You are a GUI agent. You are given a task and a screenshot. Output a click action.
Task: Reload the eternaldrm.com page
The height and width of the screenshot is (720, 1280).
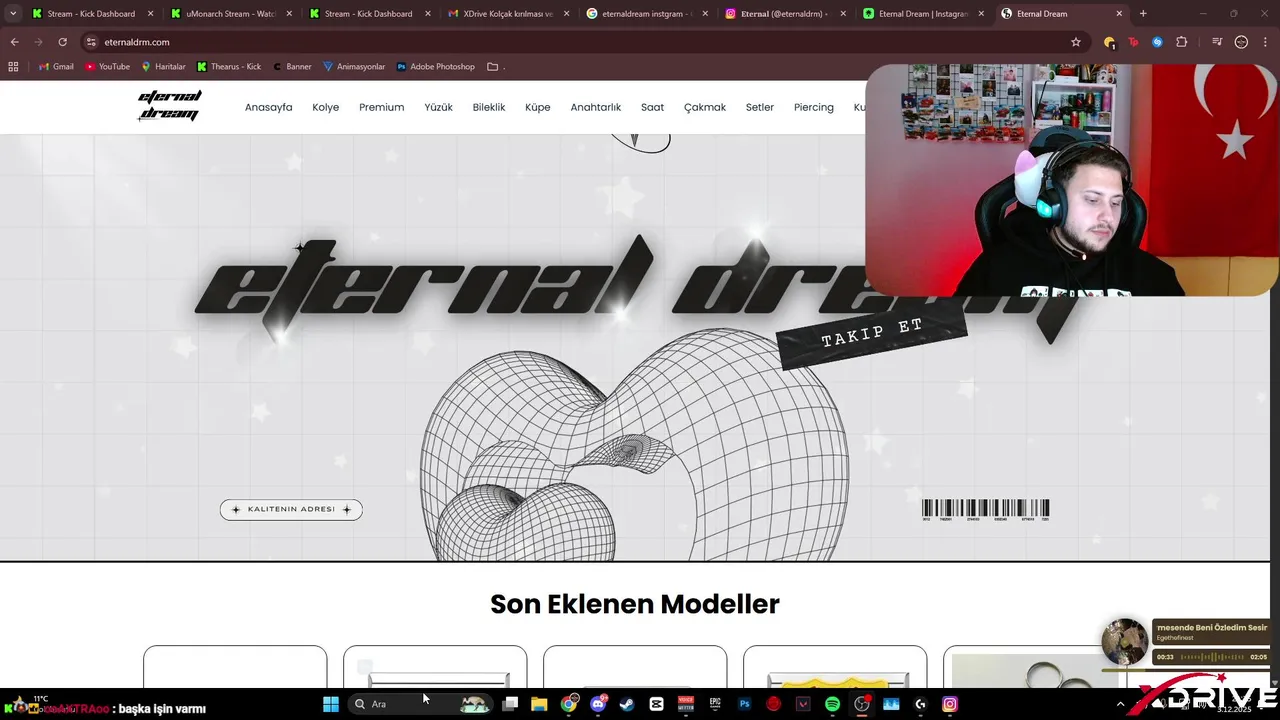tap(62, 42)
